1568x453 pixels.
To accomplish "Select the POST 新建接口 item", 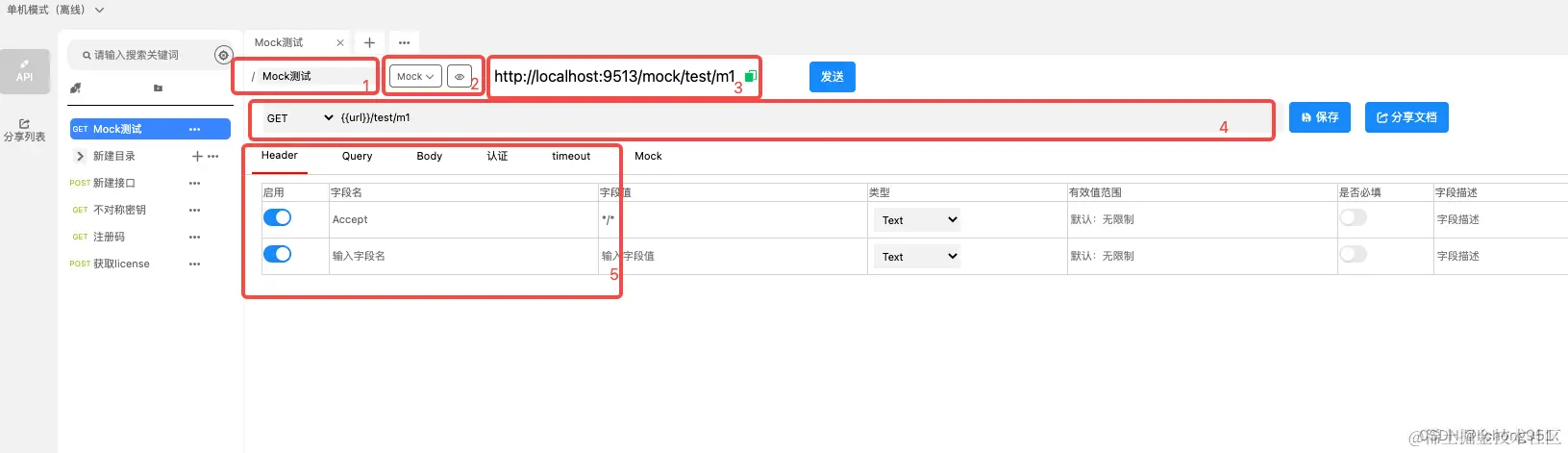I will click(x=150, y=183).
